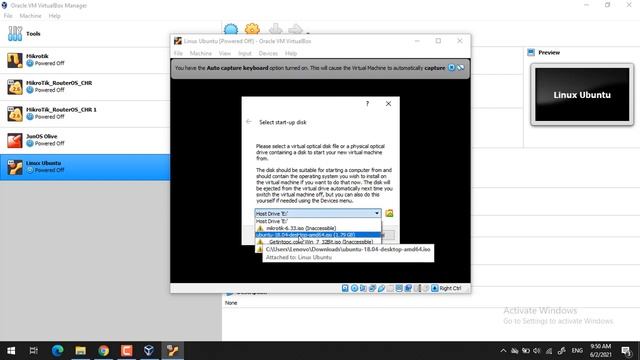Image resolution: width=640 pixels, height=360 pixels.
Task: Close the Select start-up disk dialog
Action: point(389,104)
